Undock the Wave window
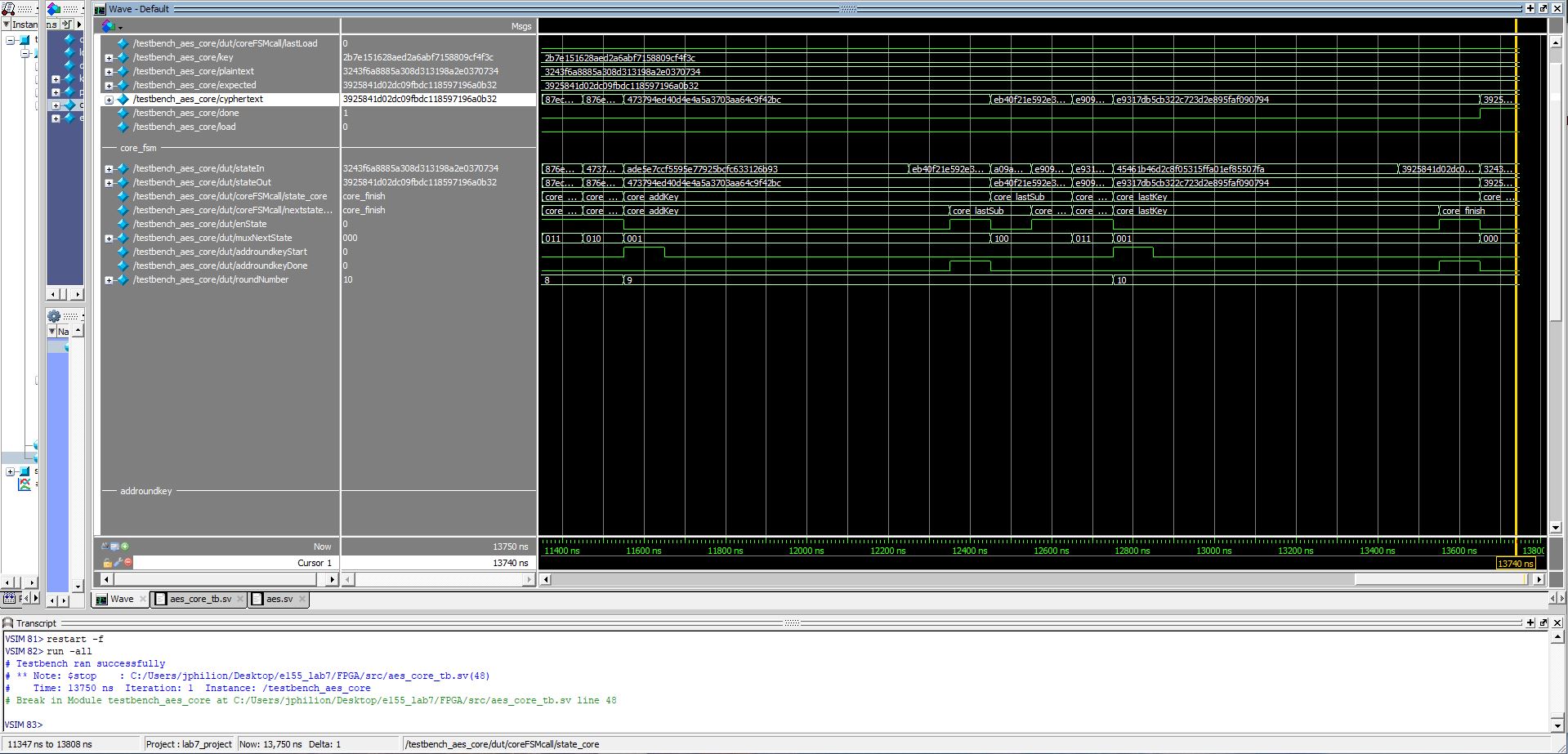 click(1543, 8)
